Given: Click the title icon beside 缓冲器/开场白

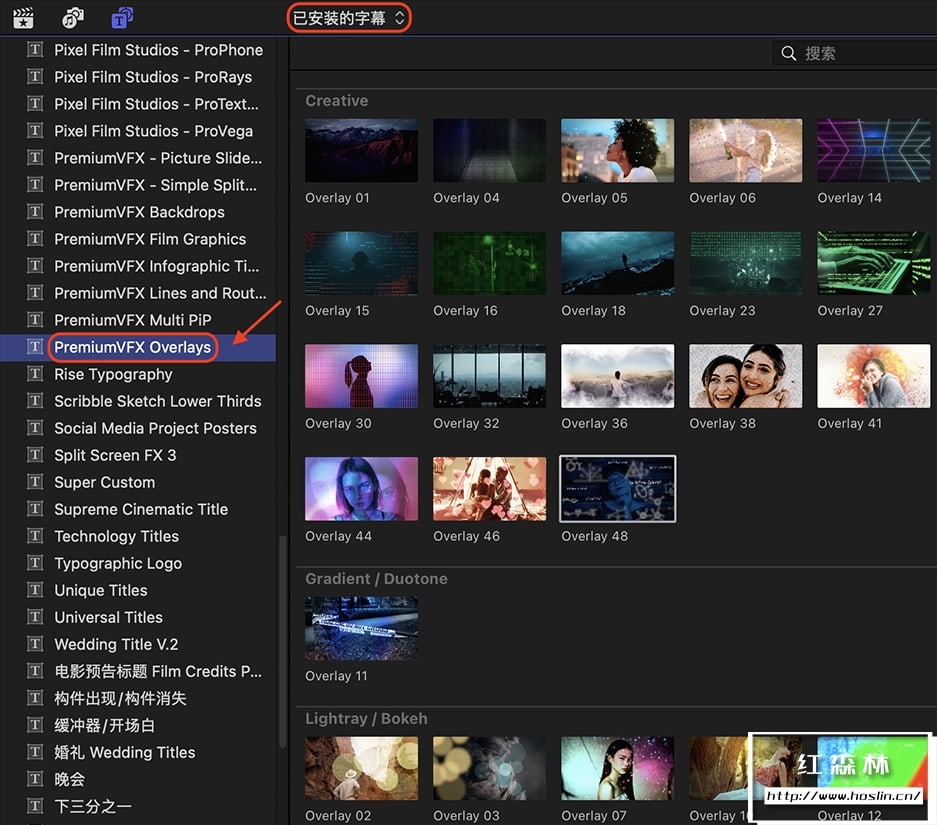Looking at the screenshot, I should point(35,725).
